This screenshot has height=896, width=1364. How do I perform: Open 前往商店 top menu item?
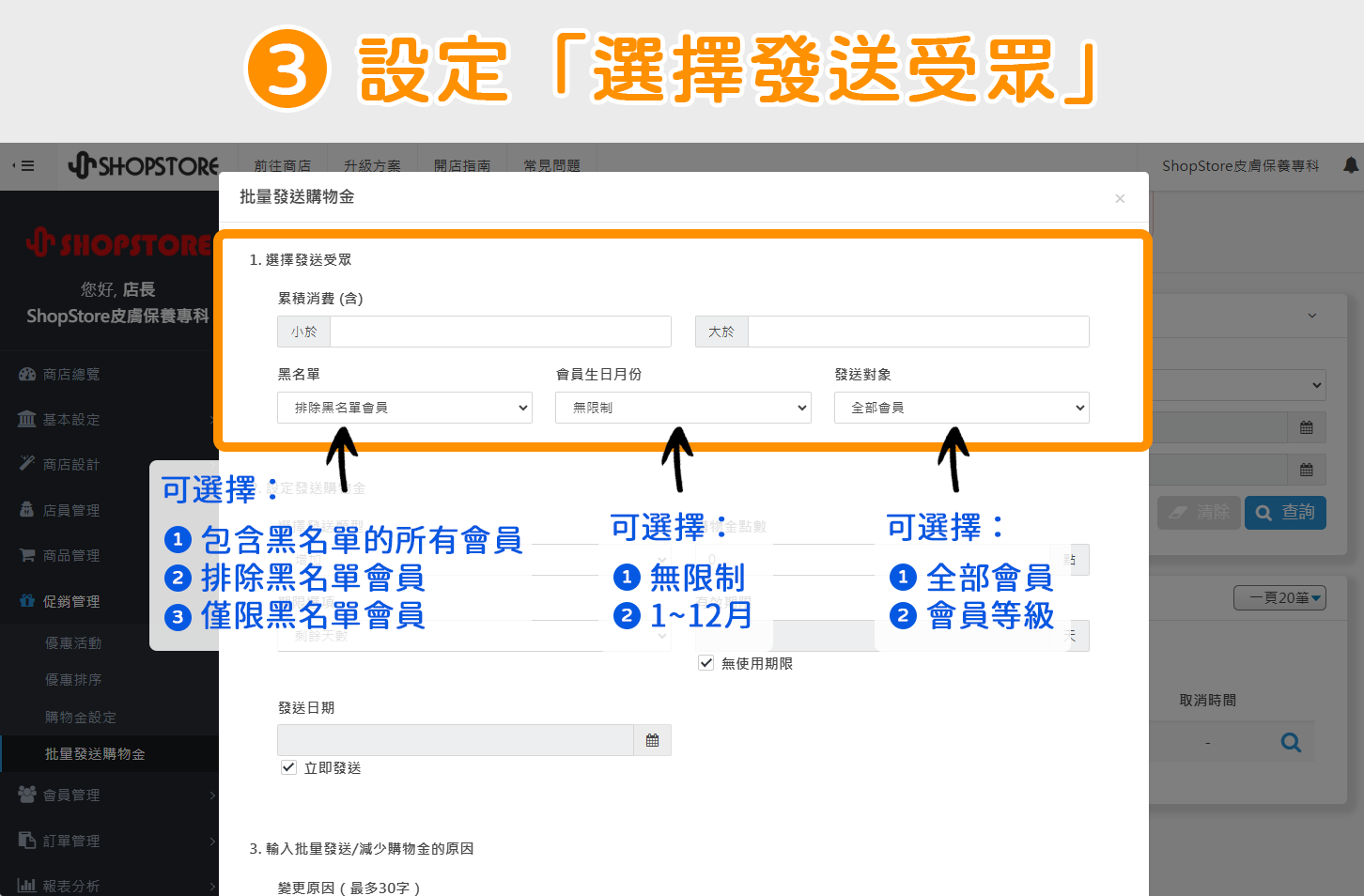point(282,165)
